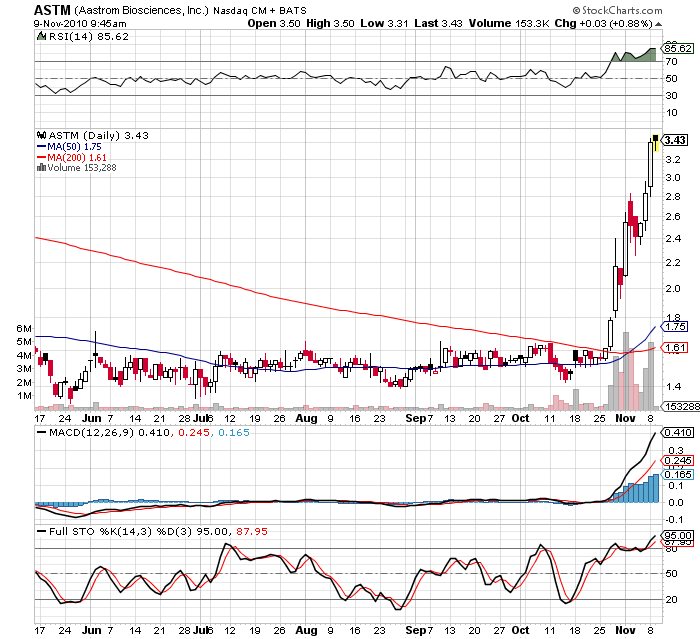Click the blue MA(50) line legend marker

[42, 146]
